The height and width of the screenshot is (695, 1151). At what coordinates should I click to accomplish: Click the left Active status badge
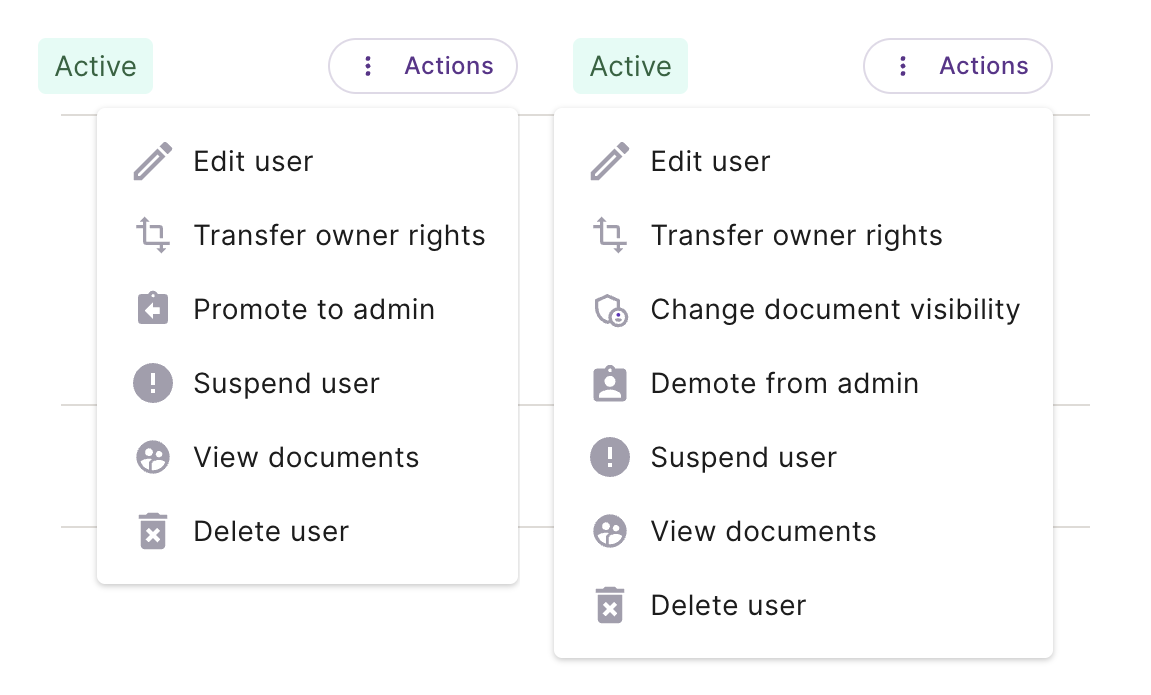click(x=95, y=66)
